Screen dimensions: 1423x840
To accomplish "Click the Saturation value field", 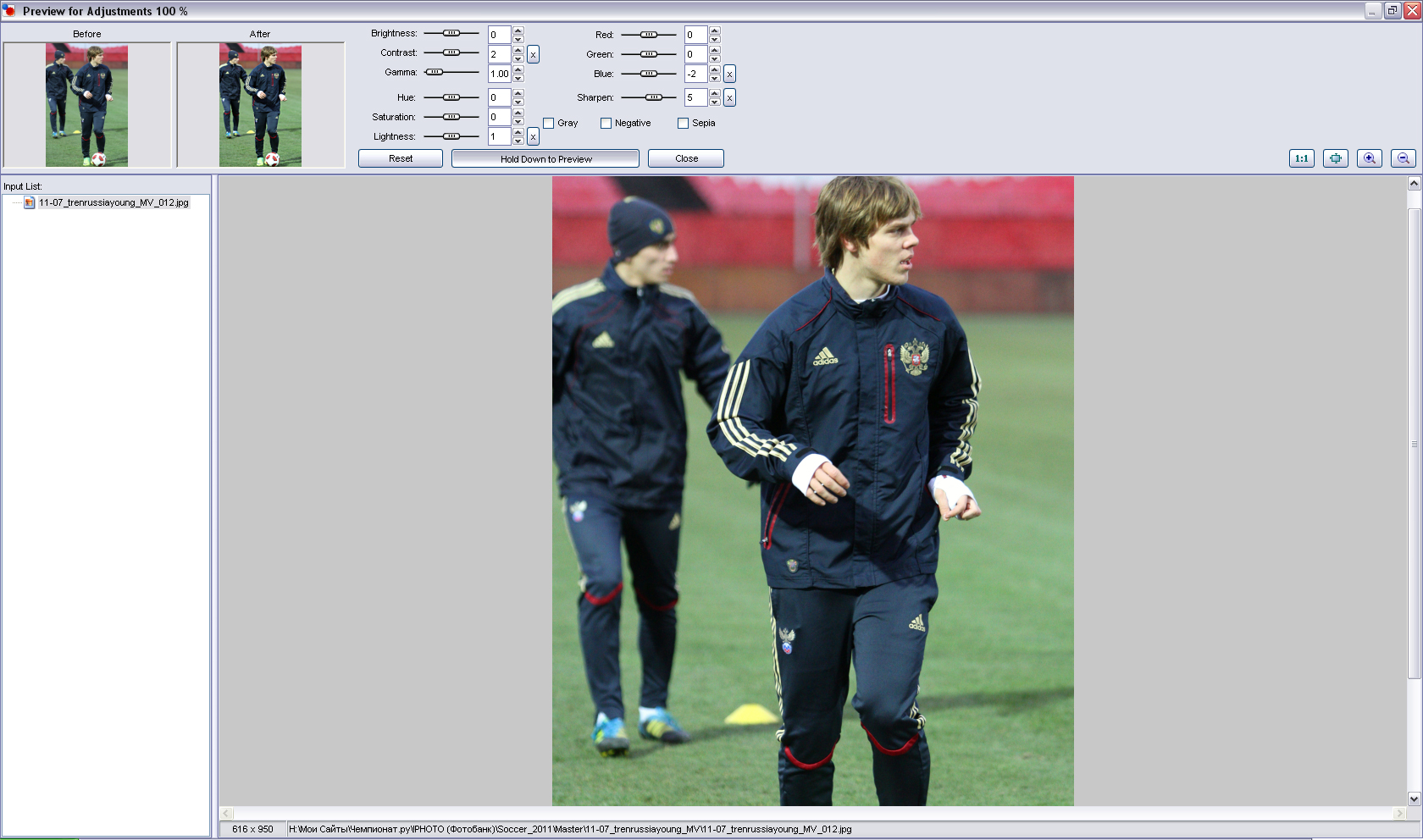I will [x=500, y=117].
